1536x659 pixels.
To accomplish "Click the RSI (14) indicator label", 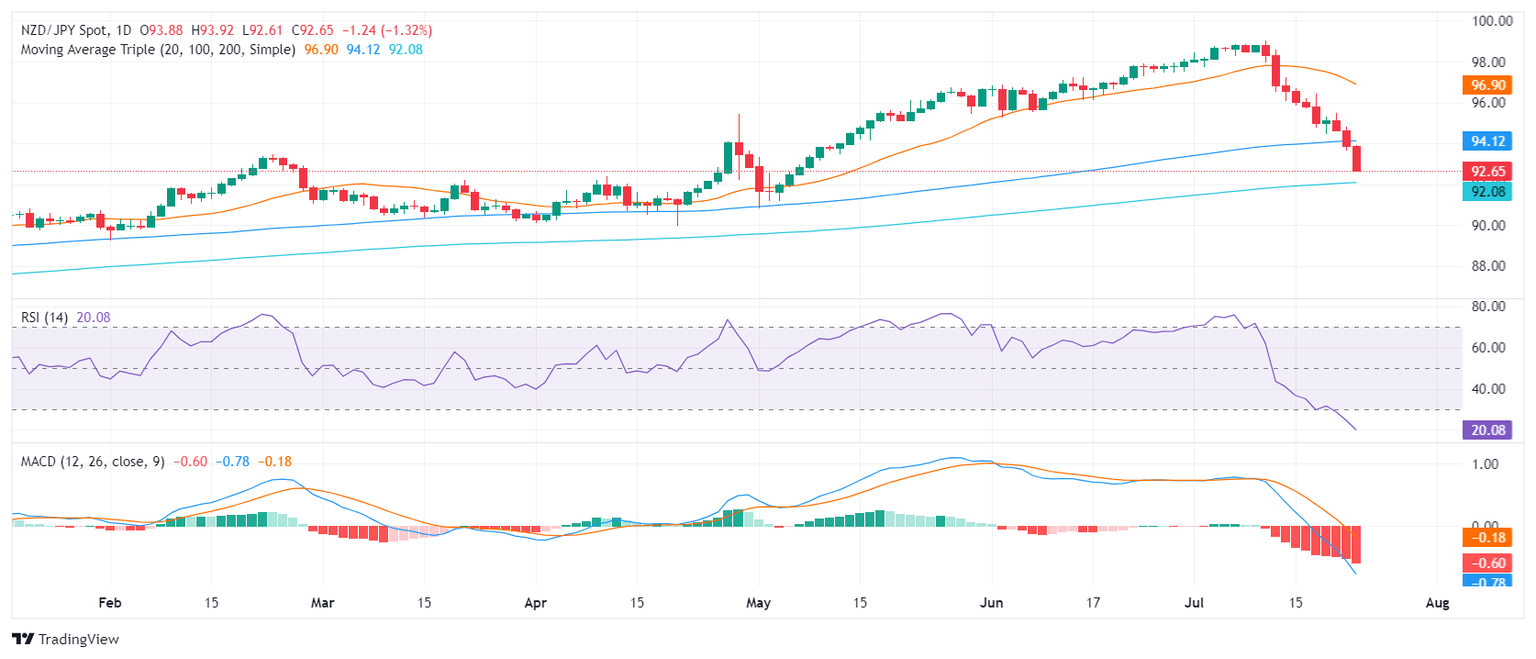I will pyautogui.click(x=45, y=317).
